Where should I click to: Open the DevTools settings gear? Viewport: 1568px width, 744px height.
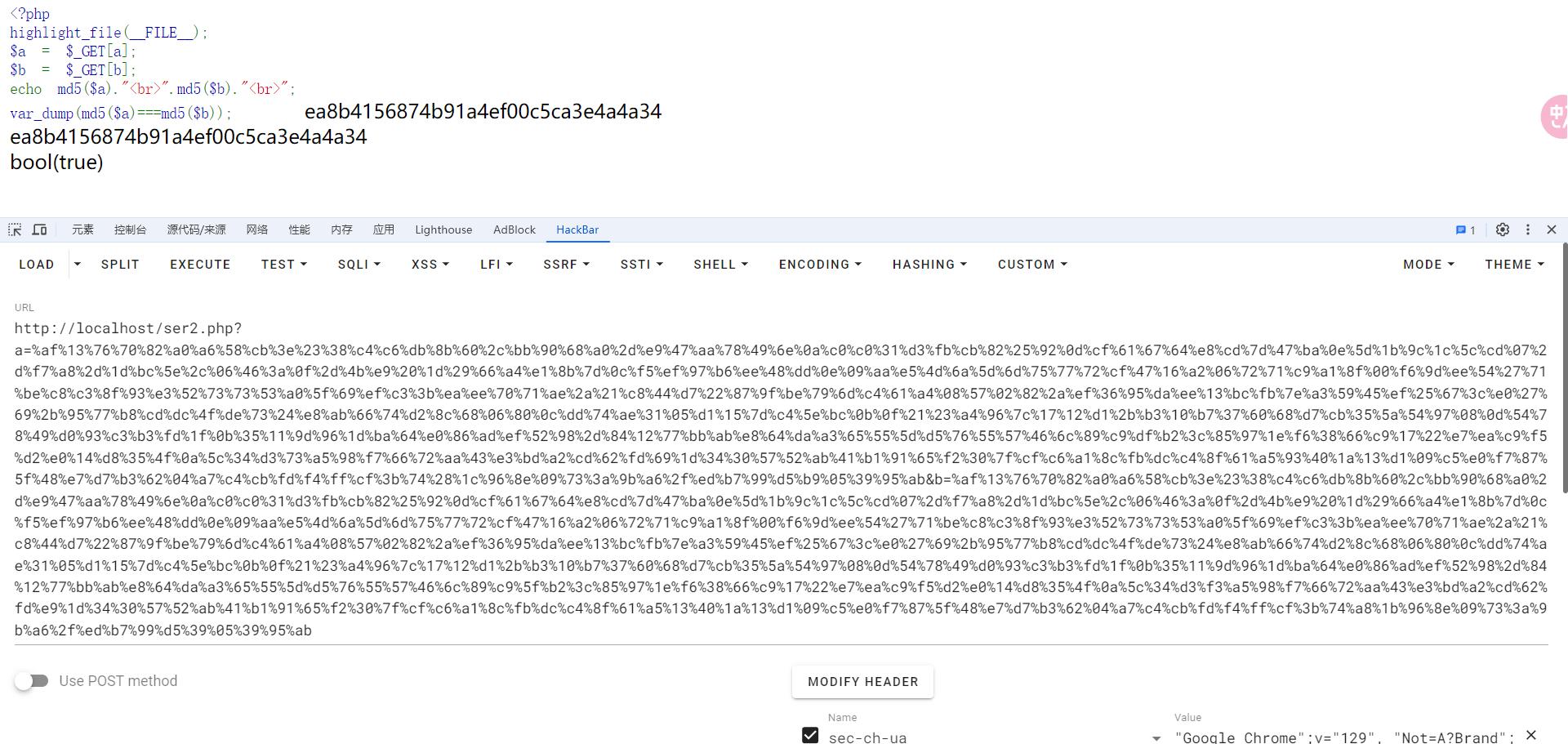point(1502,230)
